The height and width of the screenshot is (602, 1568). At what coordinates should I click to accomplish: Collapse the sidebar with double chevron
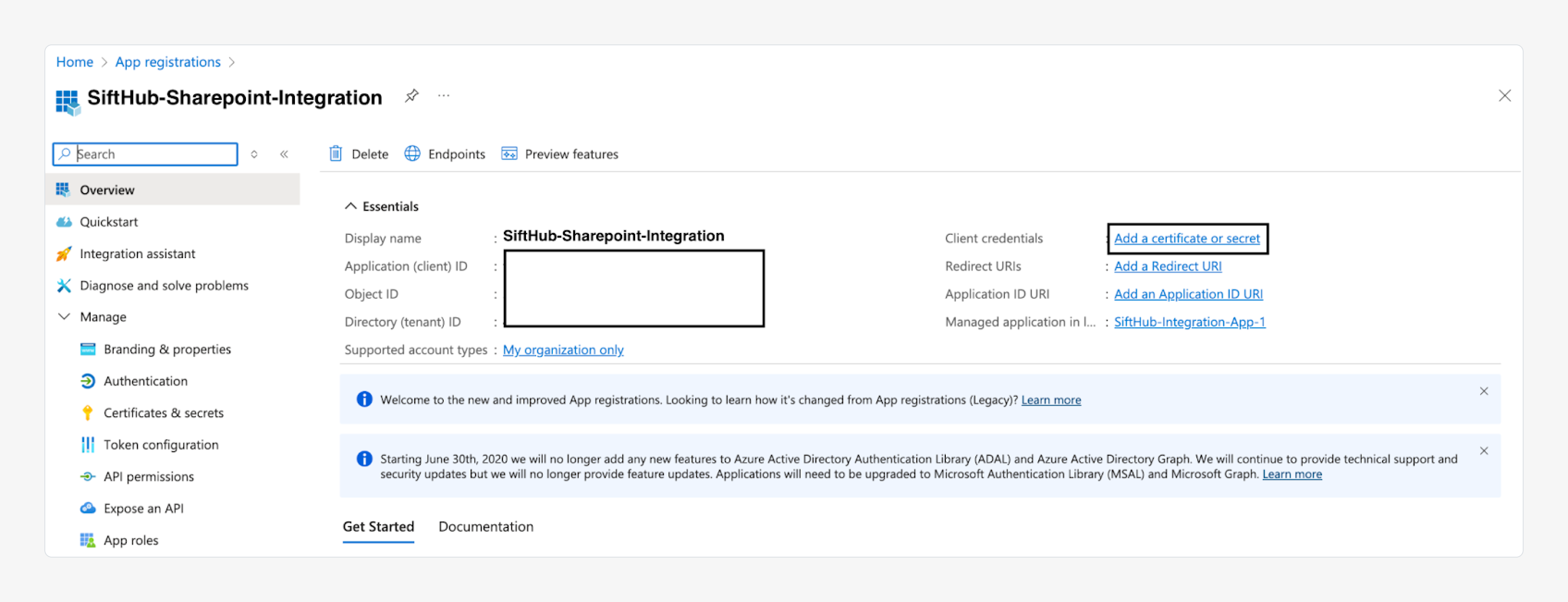click(284, 154)
